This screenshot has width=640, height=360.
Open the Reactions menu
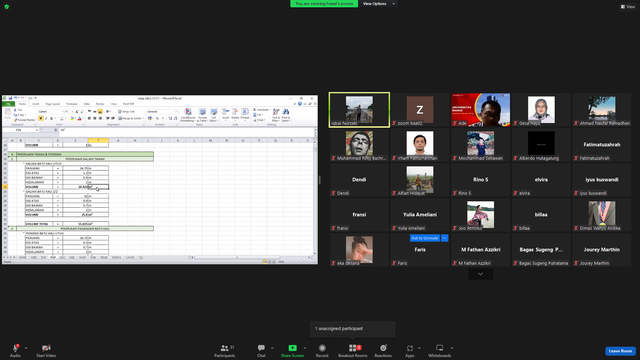383,350
